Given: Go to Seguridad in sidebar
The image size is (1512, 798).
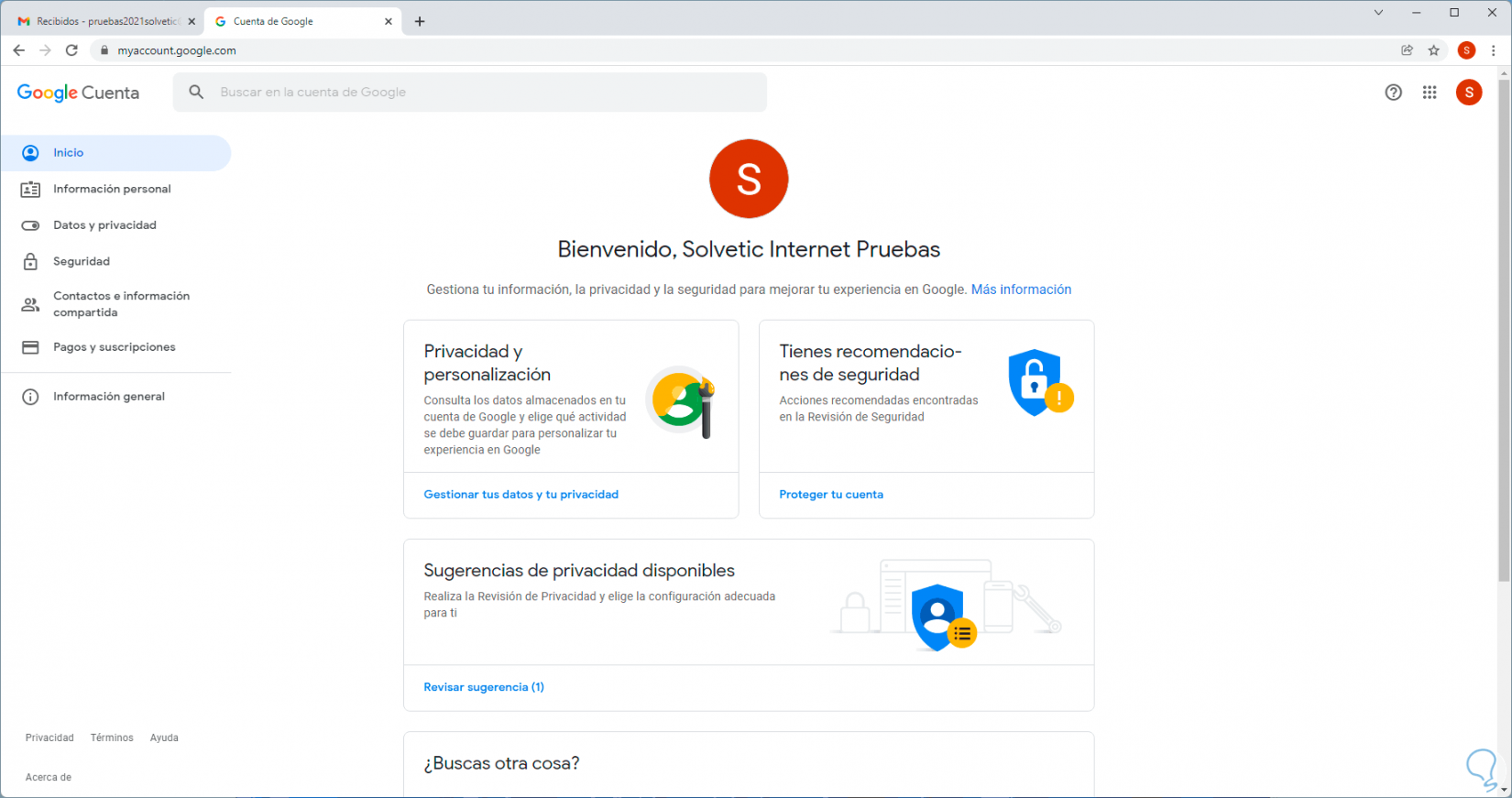Looking at the screenshot, I should pyautogui.click(x=82, y=261).
